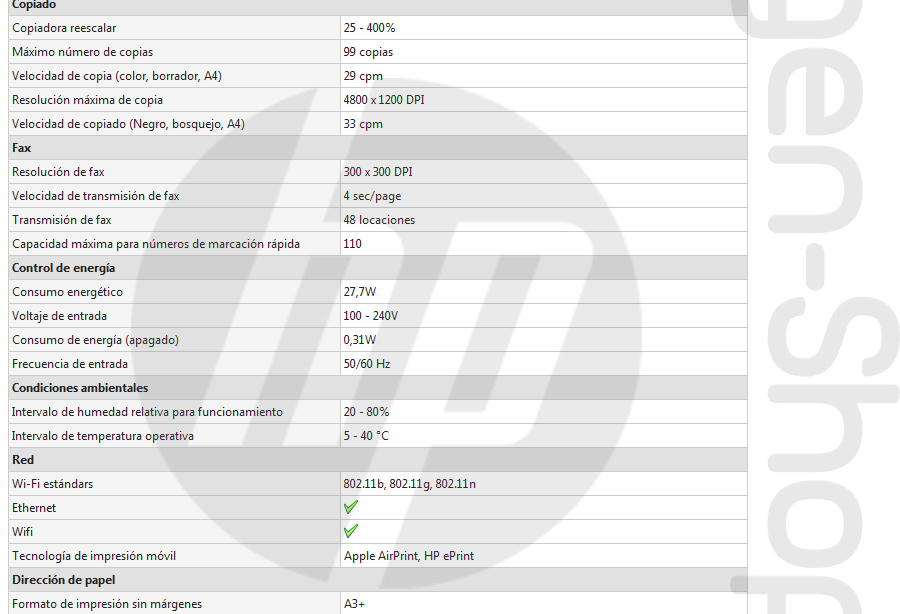Click the '50/60 Hz' value

[367, 364]
